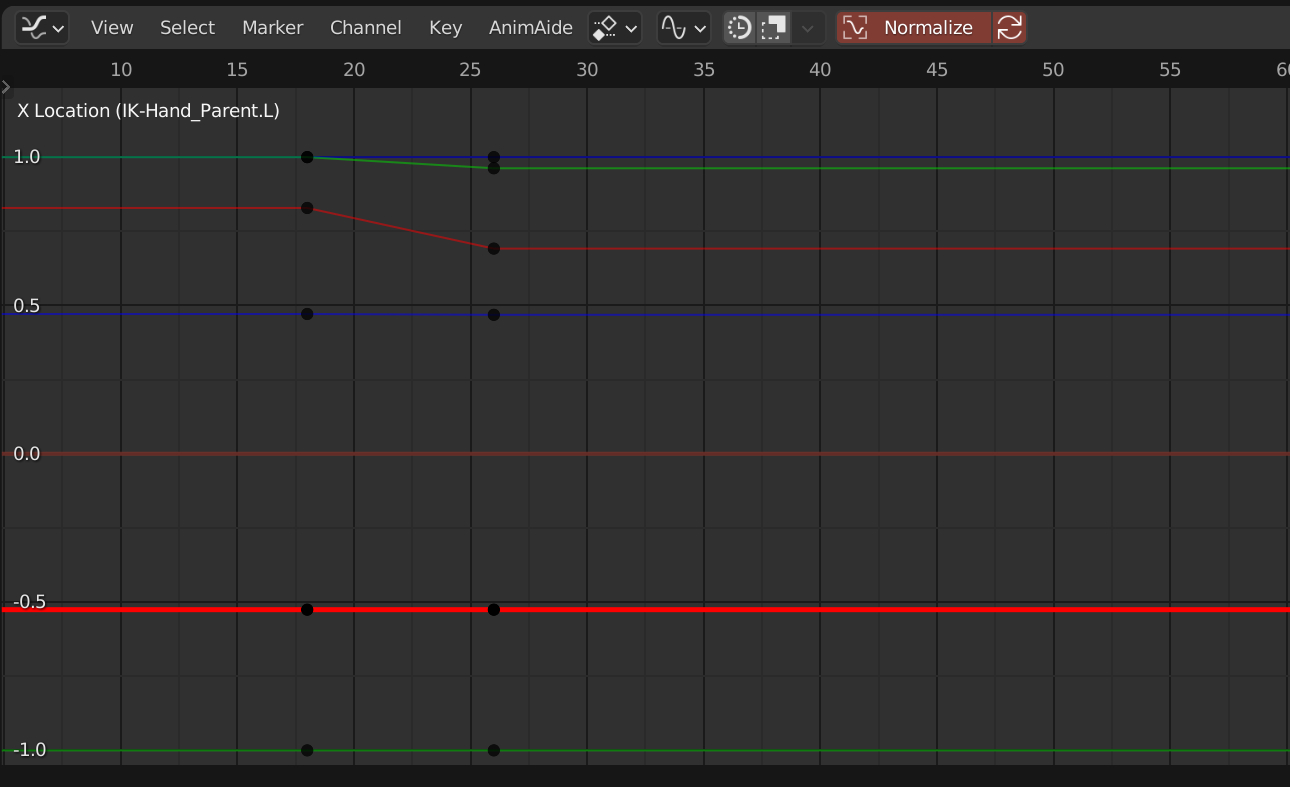Select blue keyframe at 1.0 on frame 26
This screenshot has height=787, width=1290.
point(494,157)
